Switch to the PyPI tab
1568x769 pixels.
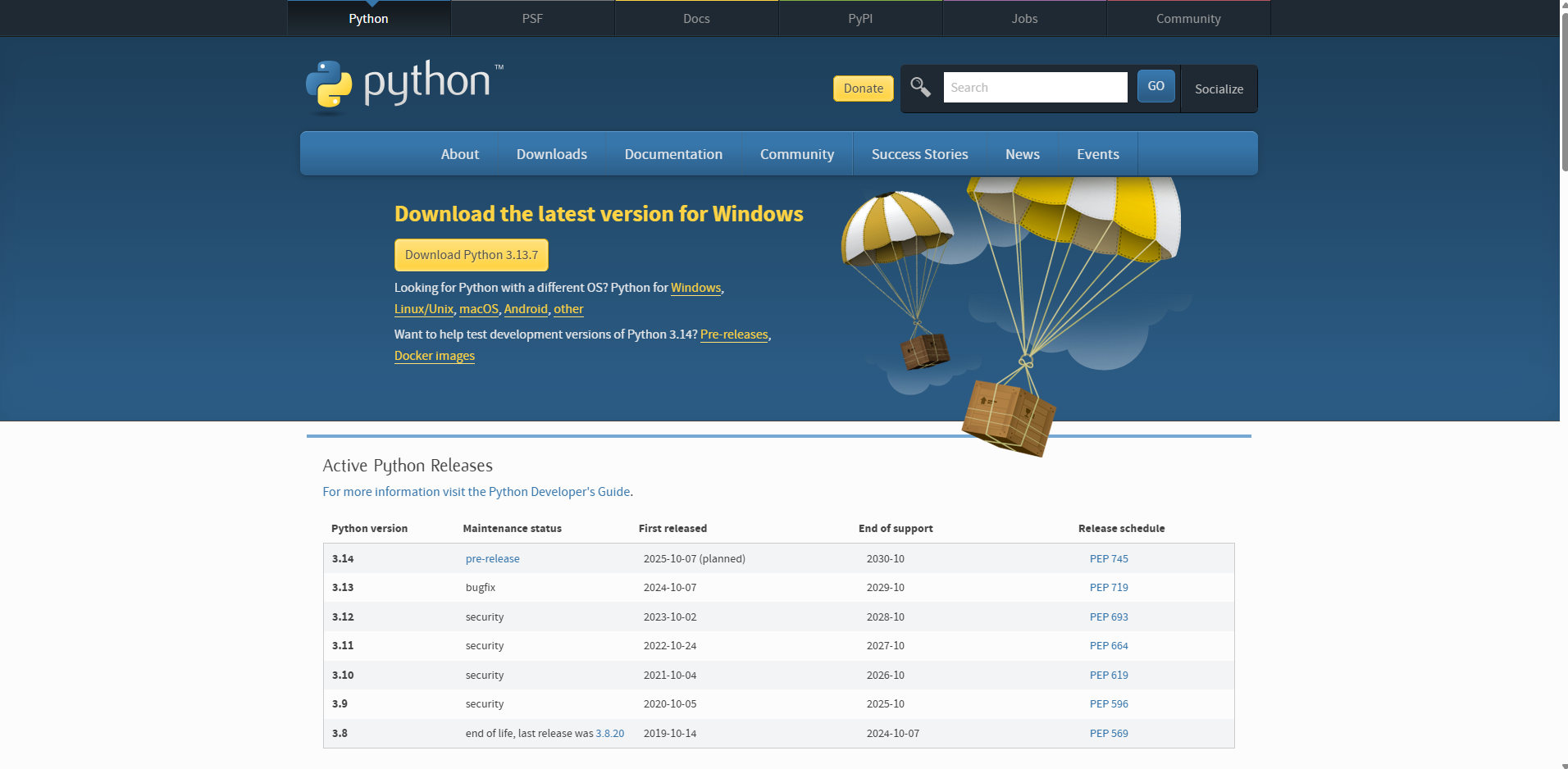(859, 18)
